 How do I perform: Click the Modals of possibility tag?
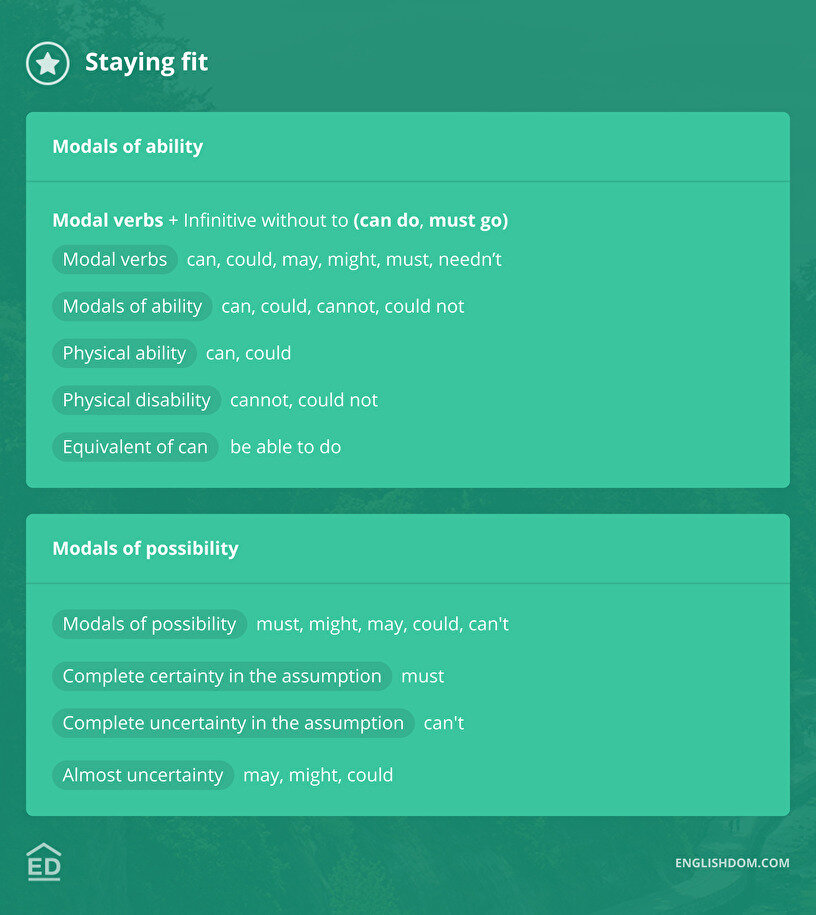coord(149,624)
